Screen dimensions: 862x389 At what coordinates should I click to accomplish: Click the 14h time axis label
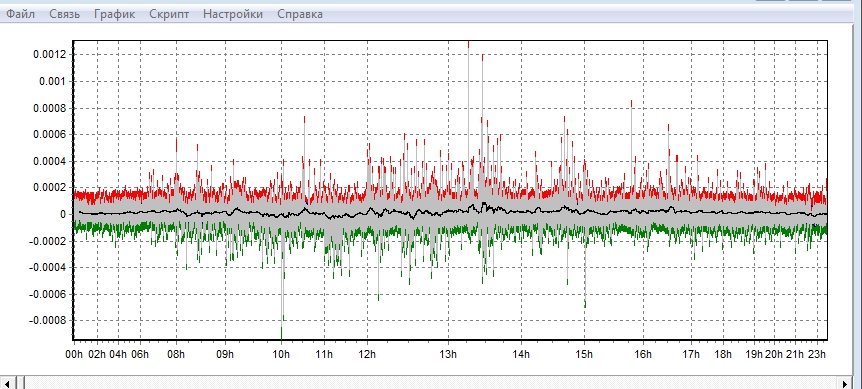point(522,354)
